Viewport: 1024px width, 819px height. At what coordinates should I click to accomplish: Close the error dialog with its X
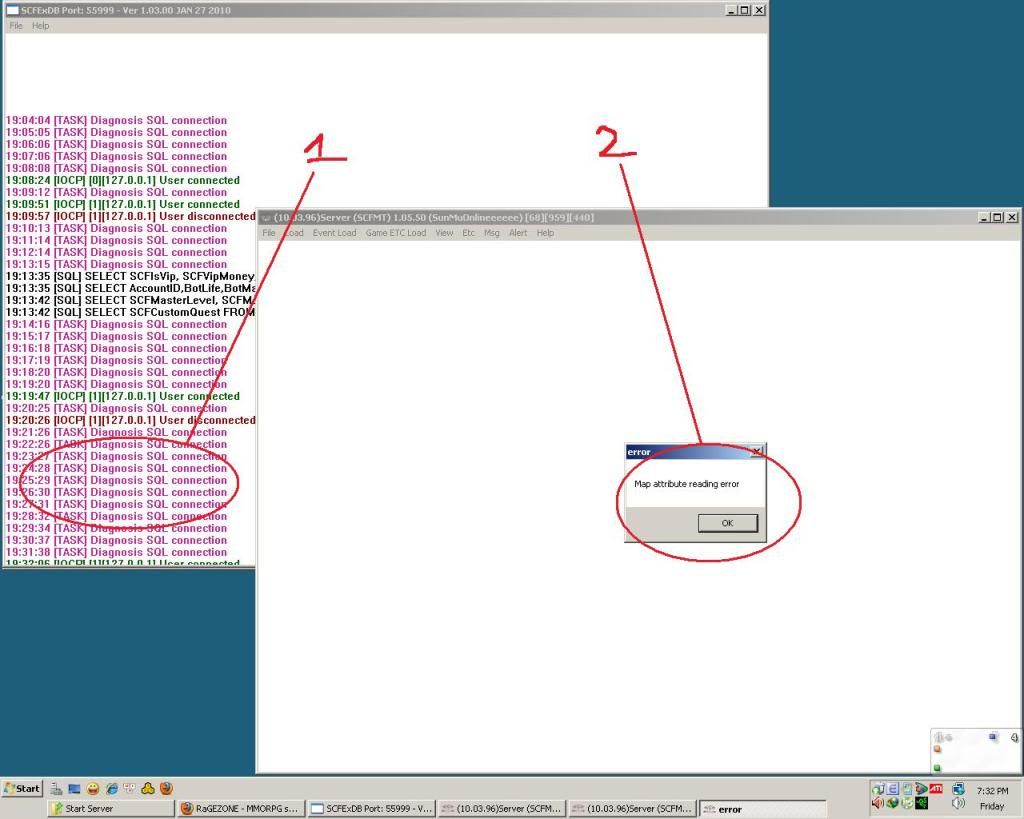[x=756, y=451]
